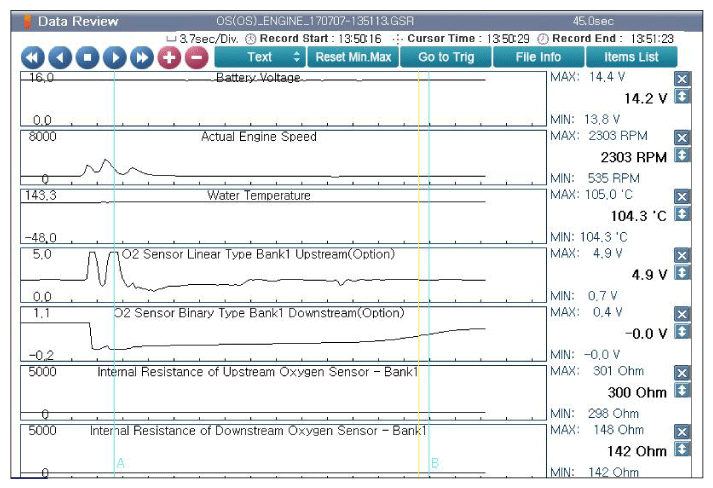
Task: Open the Text view mode dropdown
Action: click(260, 57)
